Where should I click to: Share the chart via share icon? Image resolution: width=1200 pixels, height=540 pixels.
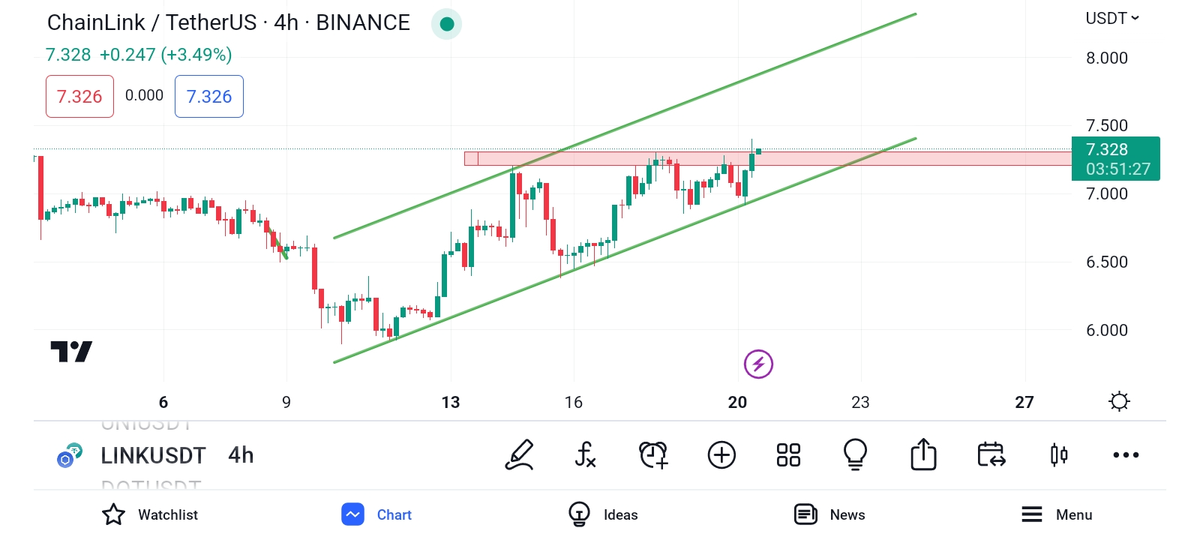pos(923,455)
